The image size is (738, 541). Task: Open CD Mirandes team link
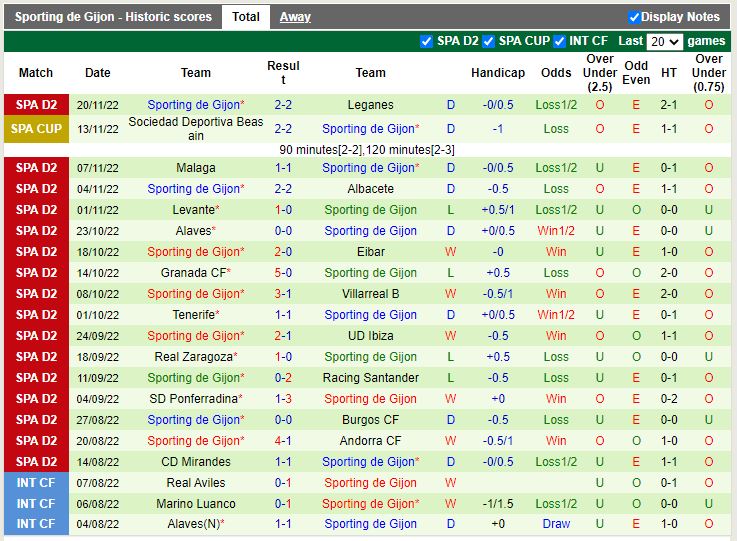tap(196, 461)
